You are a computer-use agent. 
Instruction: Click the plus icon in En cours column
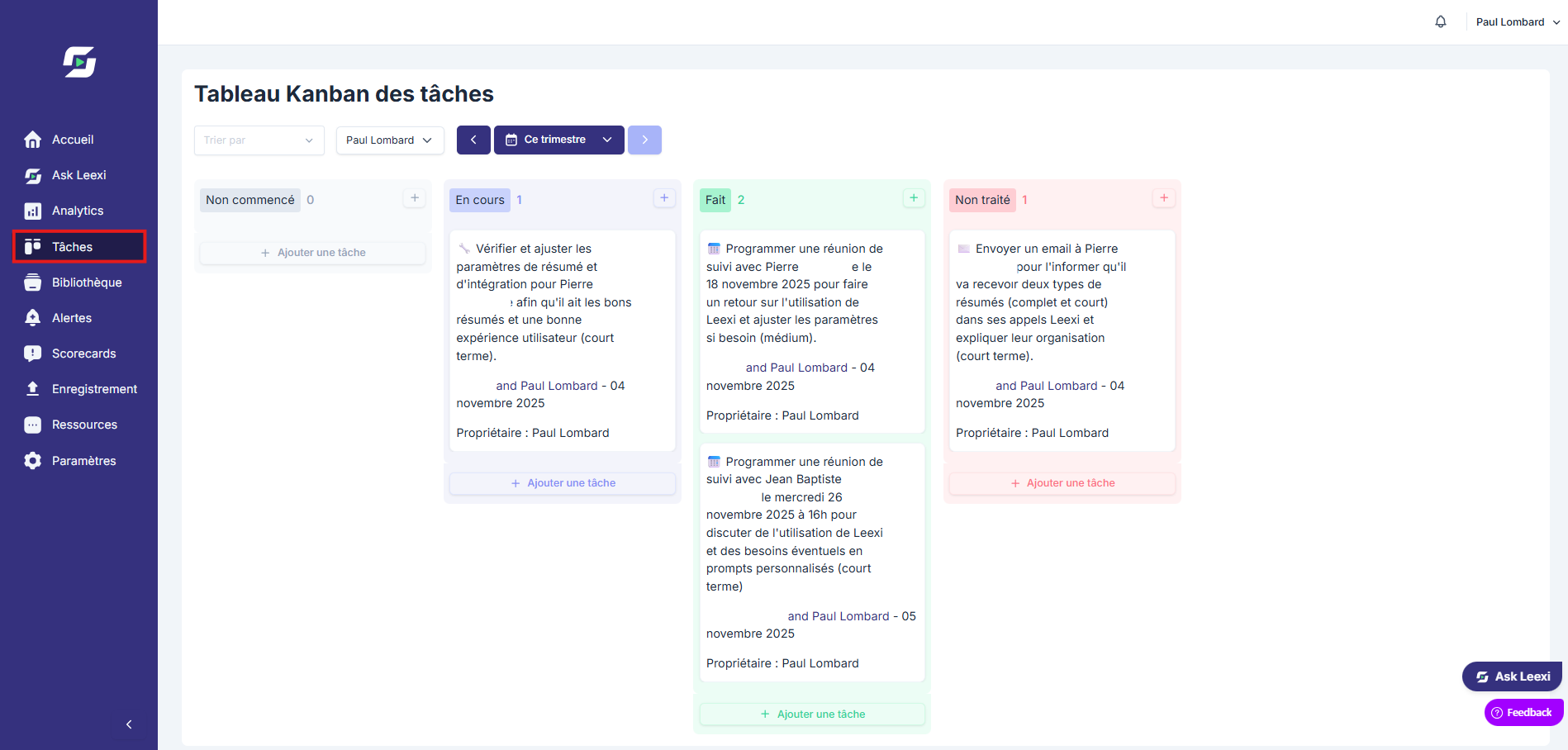coord(664,198)
